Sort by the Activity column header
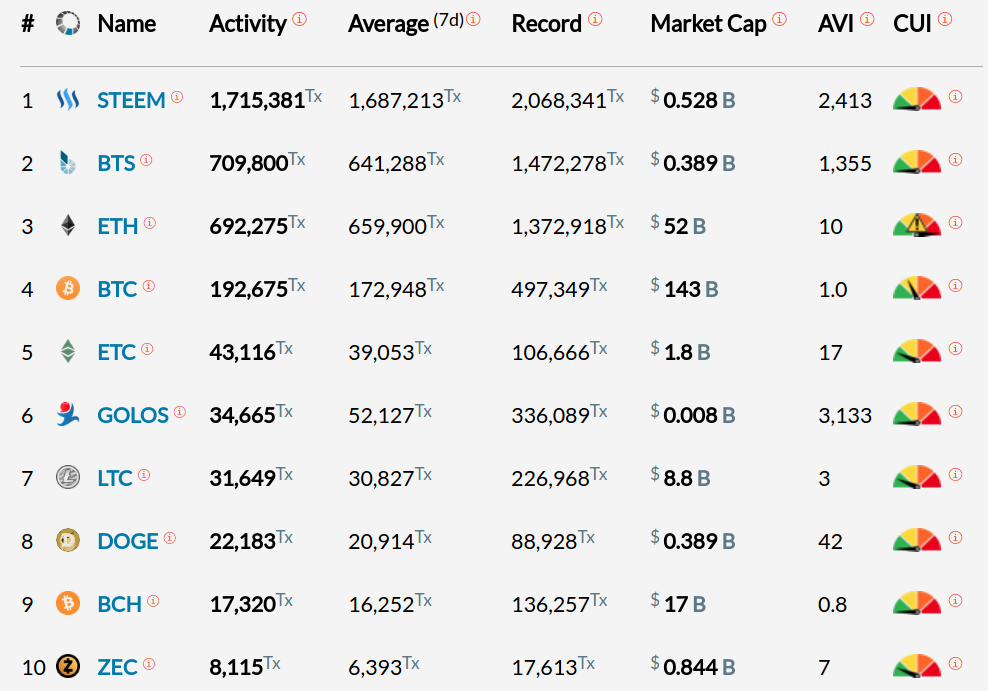 248,24
